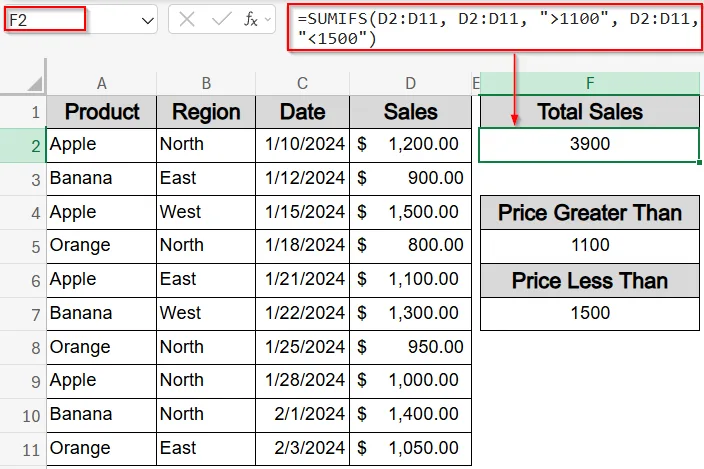Select the sales cell 1,200.00
704x469 pixels.
pyautogui.click(x=410, y=145)
